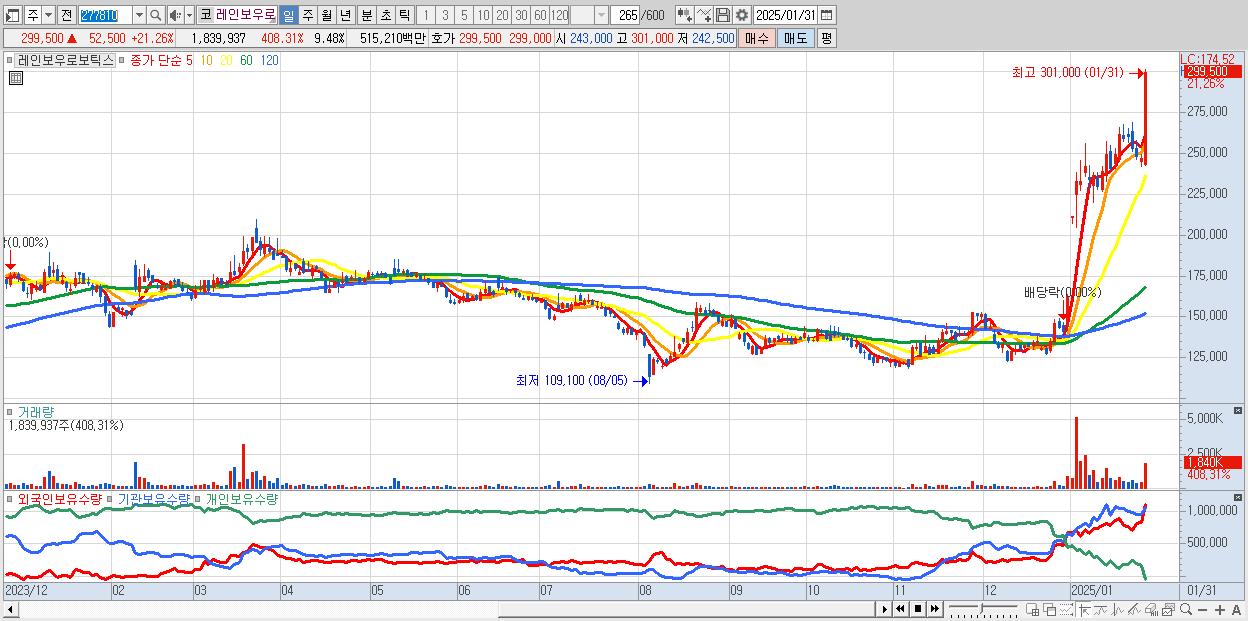Expand the dropdown beside the speaker icon
The height and width of the screenshot is (621, 1248).
189,15
